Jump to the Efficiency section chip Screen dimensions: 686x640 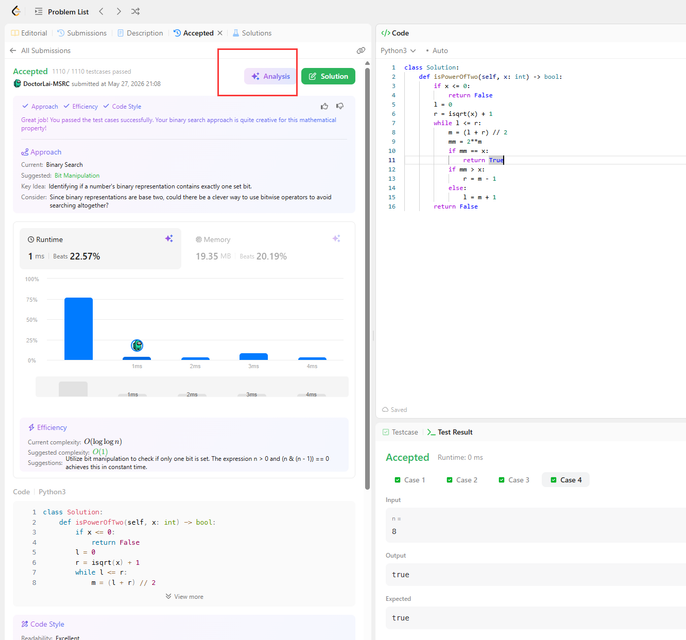[x=80, y=106]
